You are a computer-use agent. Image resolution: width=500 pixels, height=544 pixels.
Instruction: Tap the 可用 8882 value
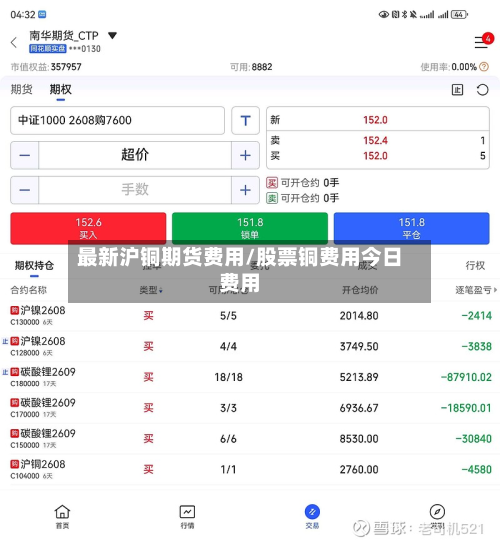pos(262,67)
